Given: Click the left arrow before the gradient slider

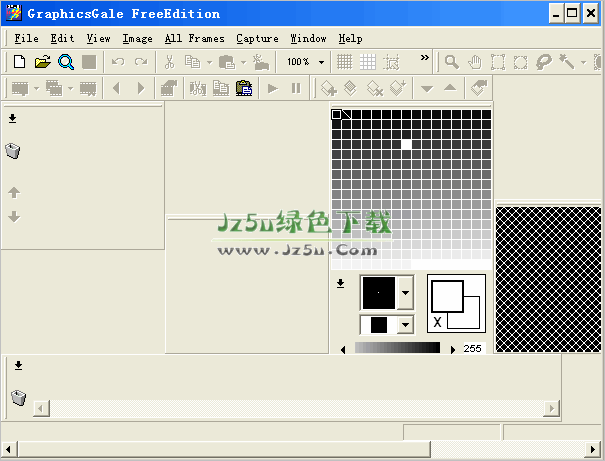Looking at the screenshot, I should pos(343,350).
